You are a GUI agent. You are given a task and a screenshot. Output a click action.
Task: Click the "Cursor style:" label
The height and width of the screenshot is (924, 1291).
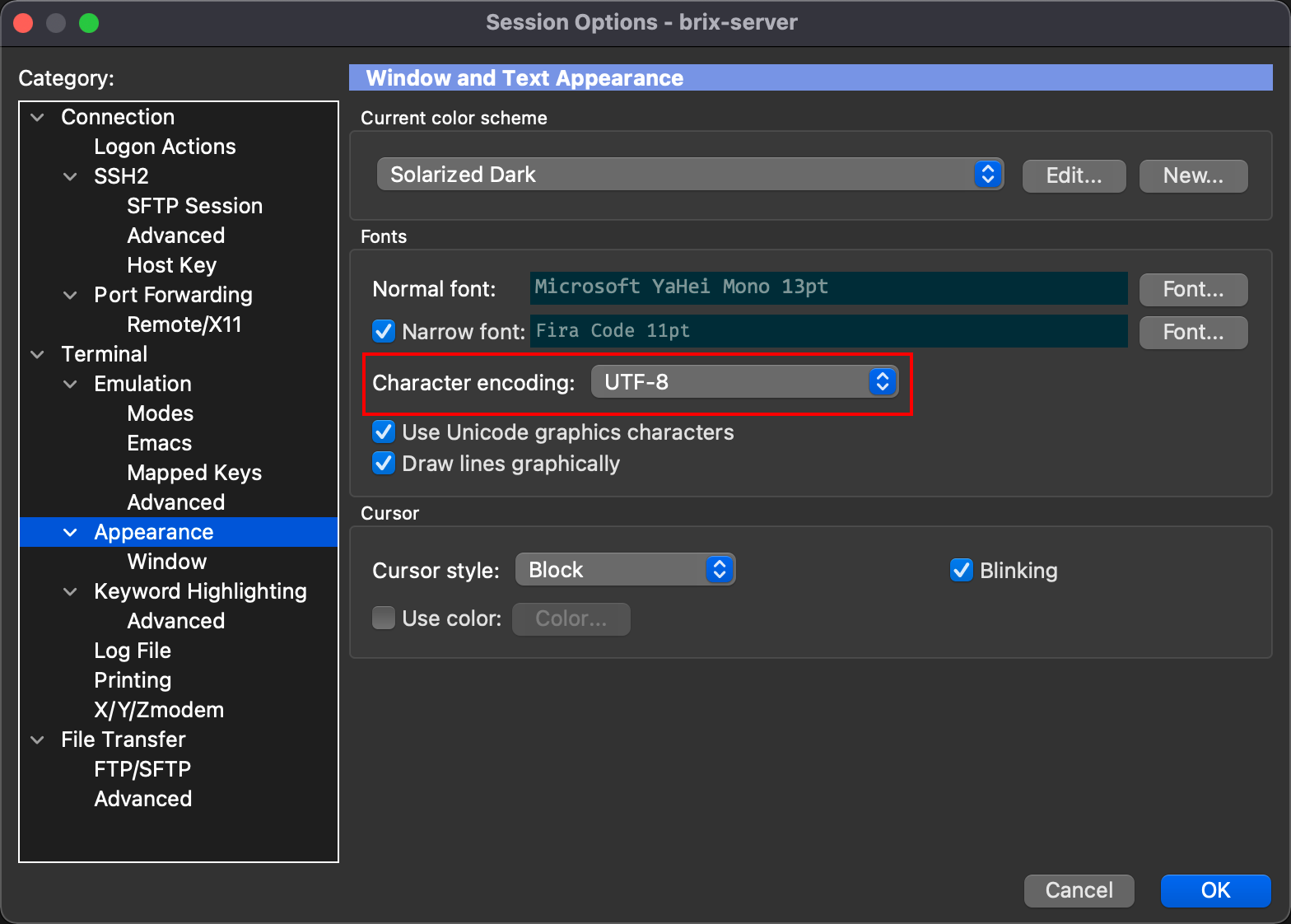click(x=436, y=571)
